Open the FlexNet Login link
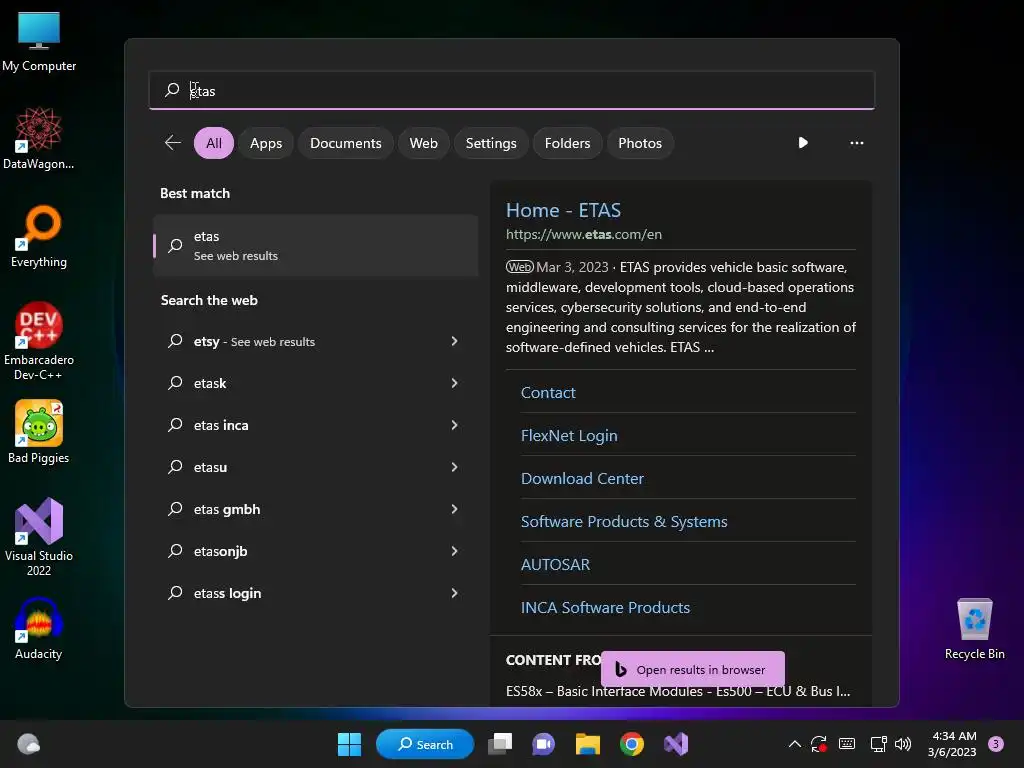Screen dimensions: 1024x768 569,436
